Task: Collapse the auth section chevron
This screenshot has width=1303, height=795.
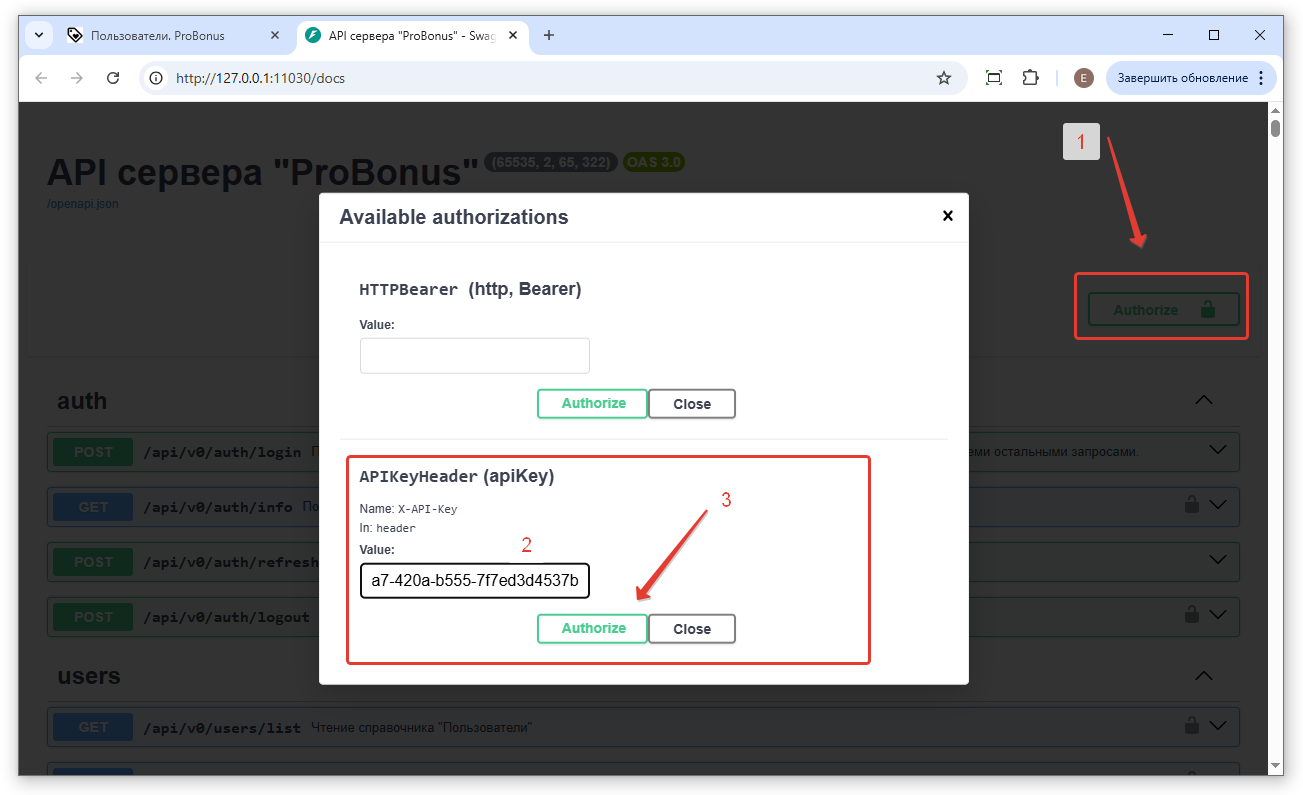Action: click(1204, 400)
